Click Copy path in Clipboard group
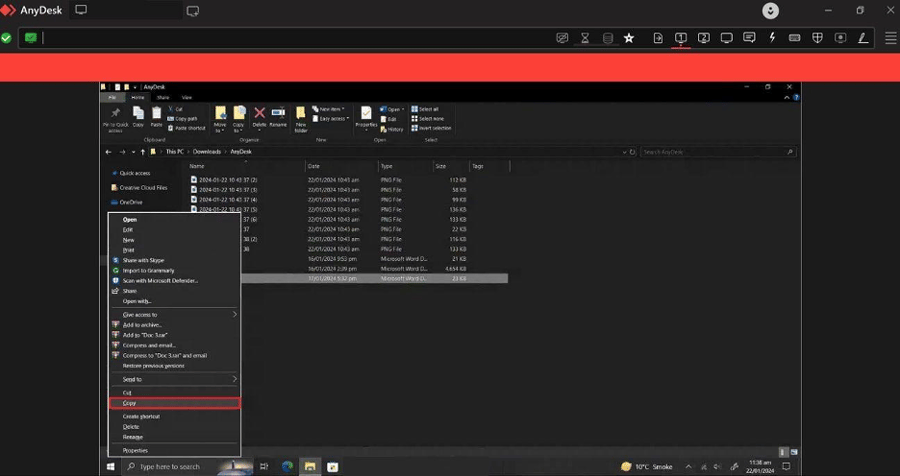 [x=183, y=119]
